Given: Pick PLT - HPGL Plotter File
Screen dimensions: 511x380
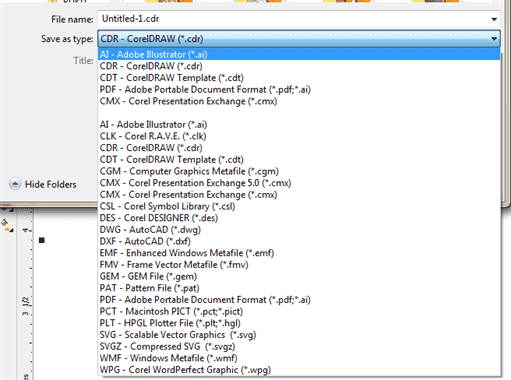Looking at the screenshot, I should click(299, 323).
